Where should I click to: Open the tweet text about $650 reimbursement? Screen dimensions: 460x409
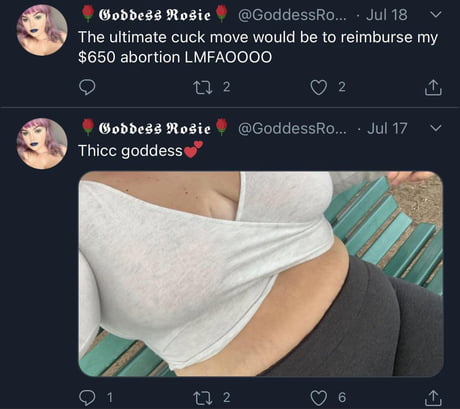point(258,47)
